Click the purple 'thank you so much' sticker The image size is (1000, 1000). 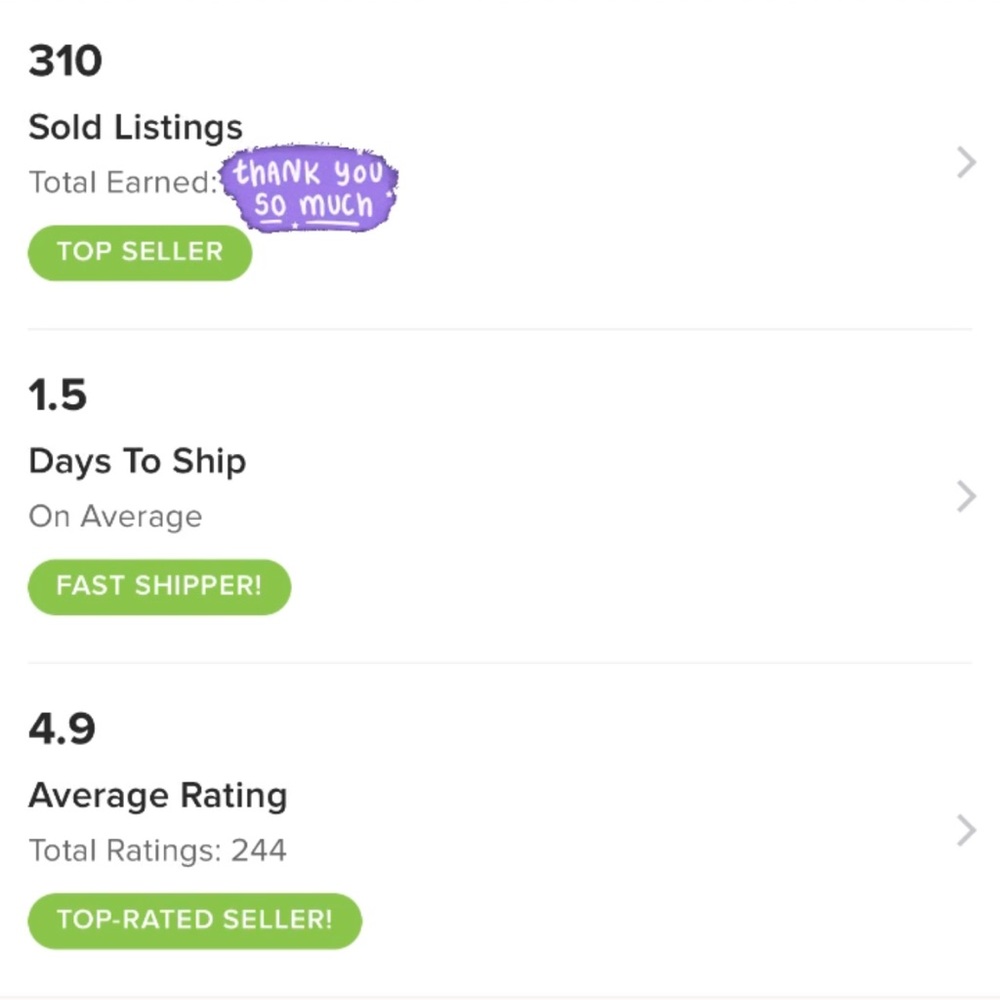[309, 188]
